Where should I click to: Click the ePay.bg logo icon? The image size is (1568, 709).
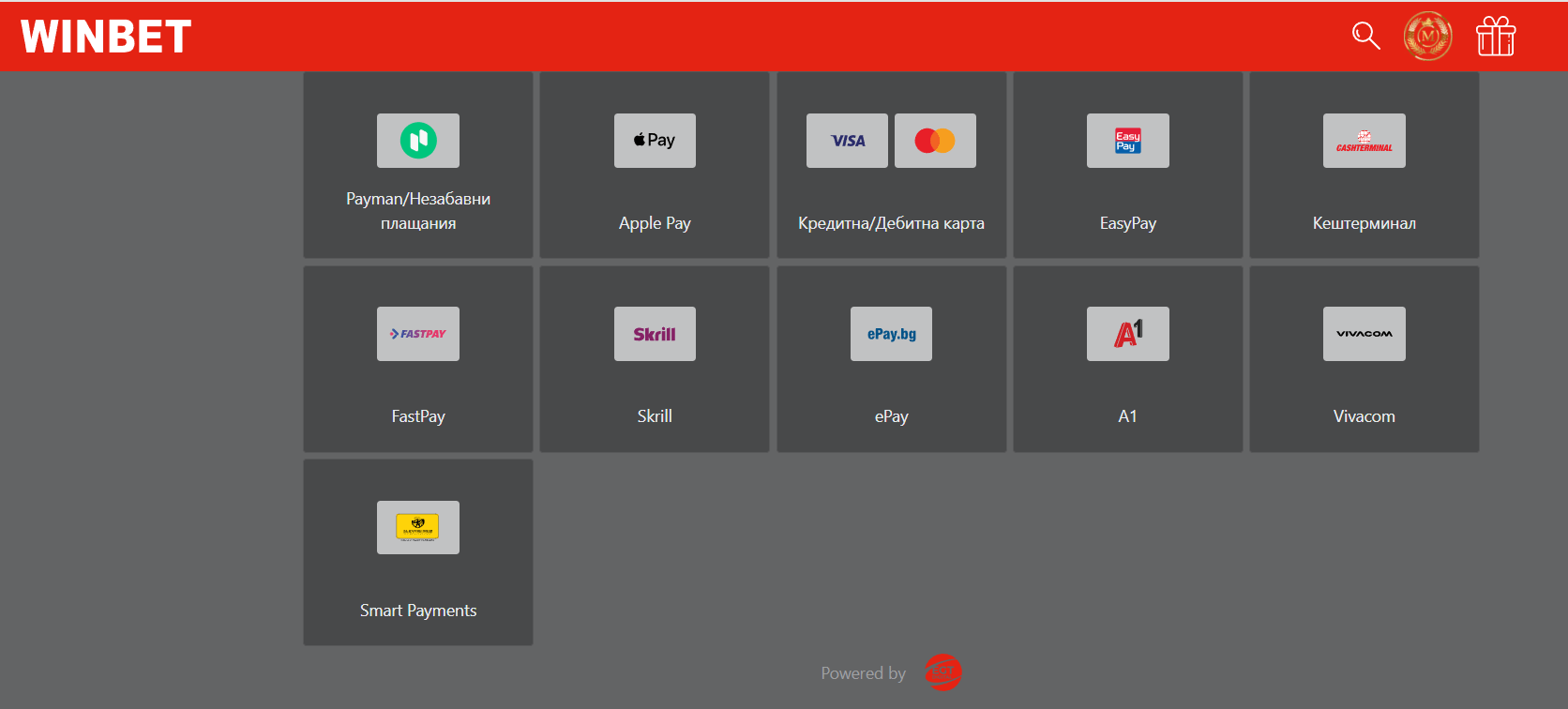(x=891, y=334)
